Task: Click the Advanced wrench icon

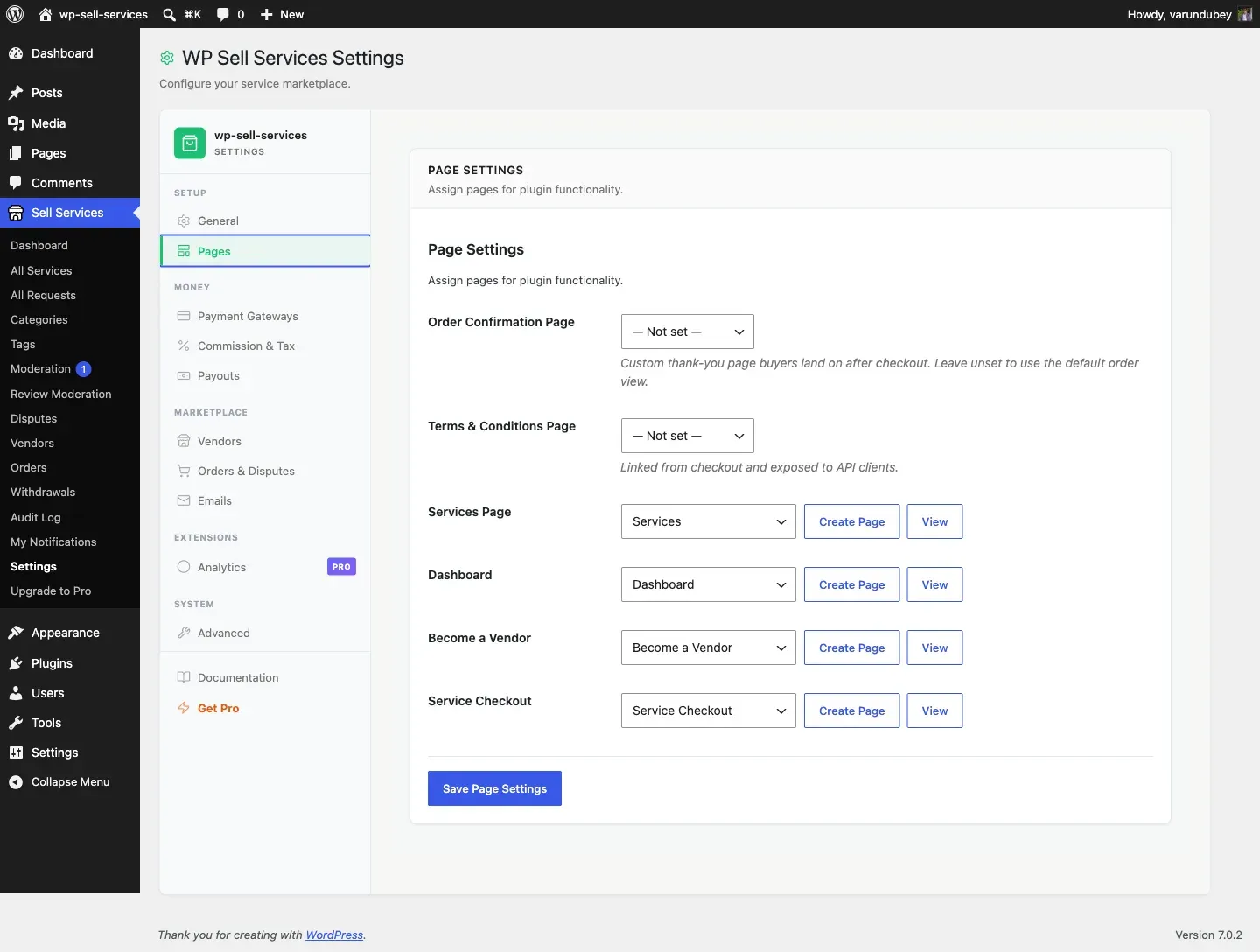Action: [184, 633]
